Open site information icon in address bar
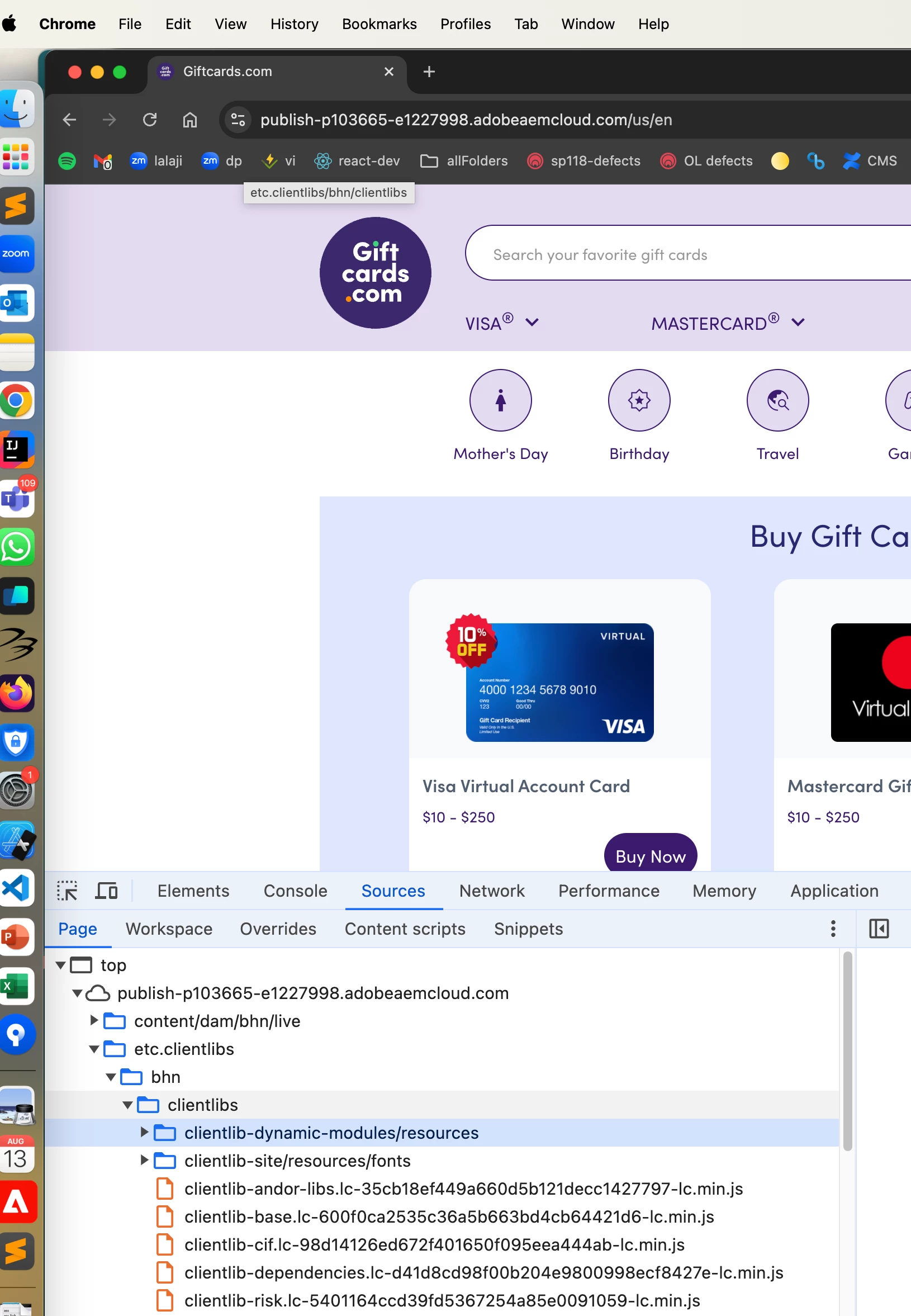 click(x=238, y=120)
